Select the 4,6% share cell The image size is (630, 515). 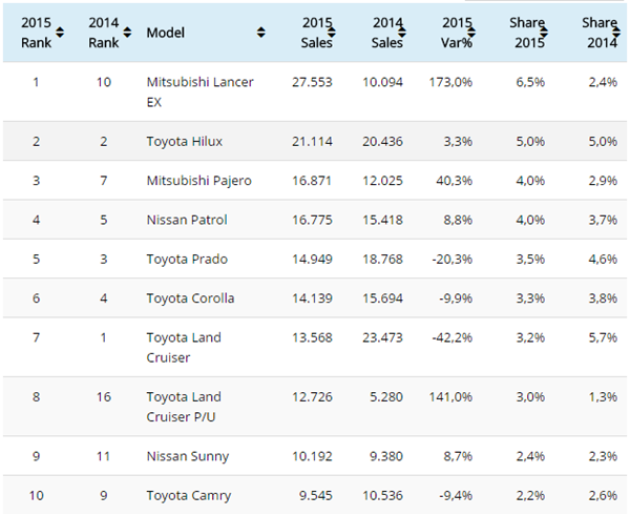tap(603, 259)
